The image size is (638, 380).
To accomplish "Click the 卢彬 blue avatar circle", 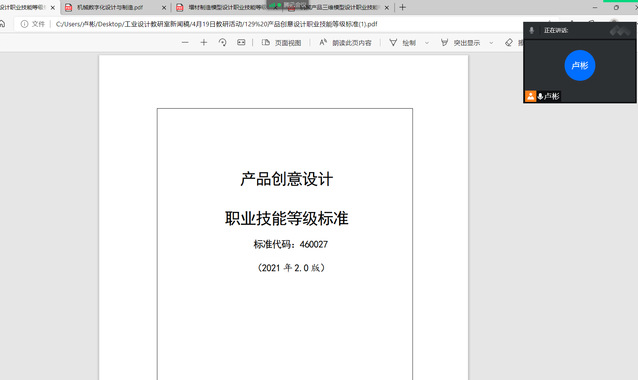I will click(x=580, y=66).
